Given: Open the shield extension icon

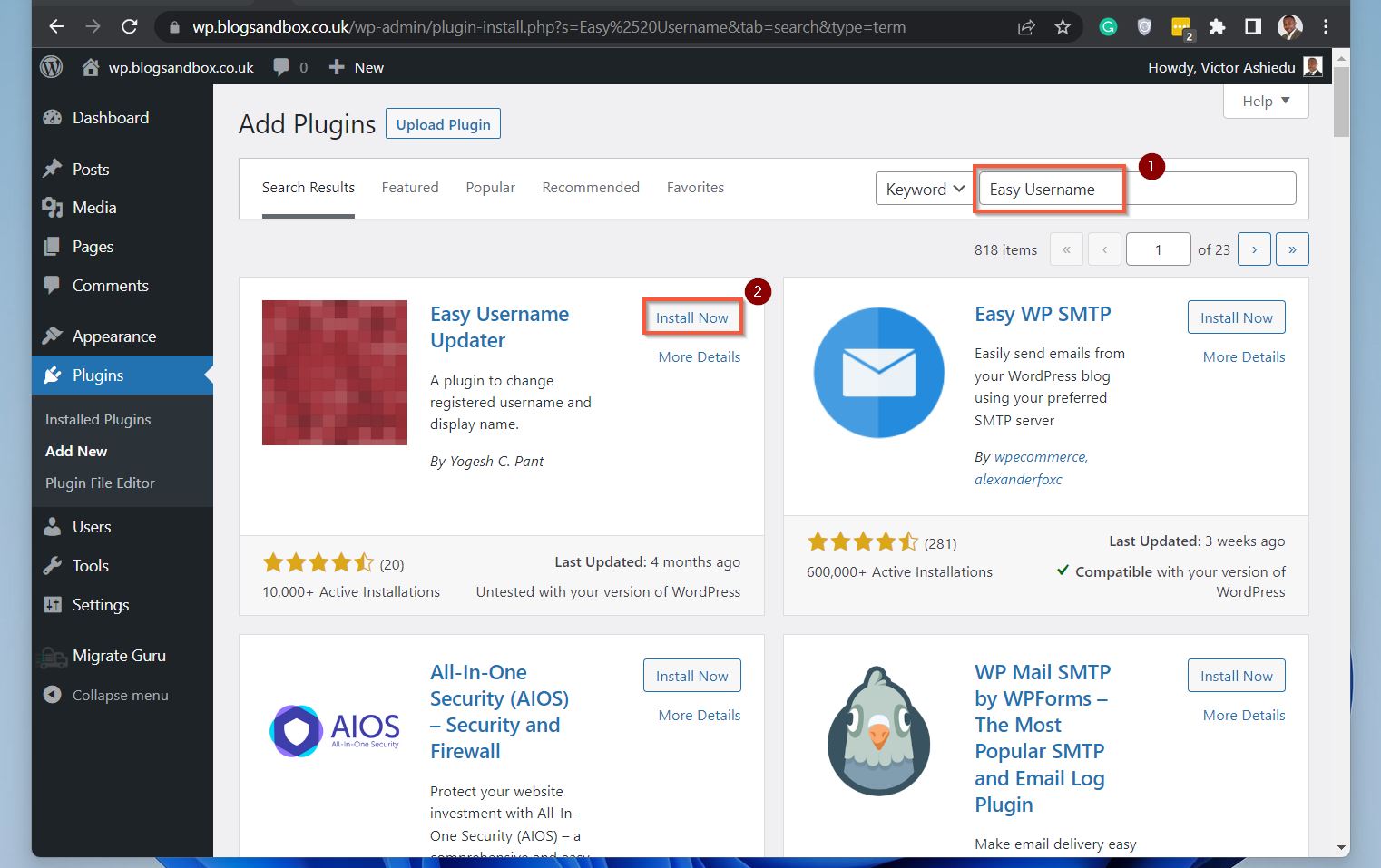Looking at the screenshot, I should tap(1144, 27).
